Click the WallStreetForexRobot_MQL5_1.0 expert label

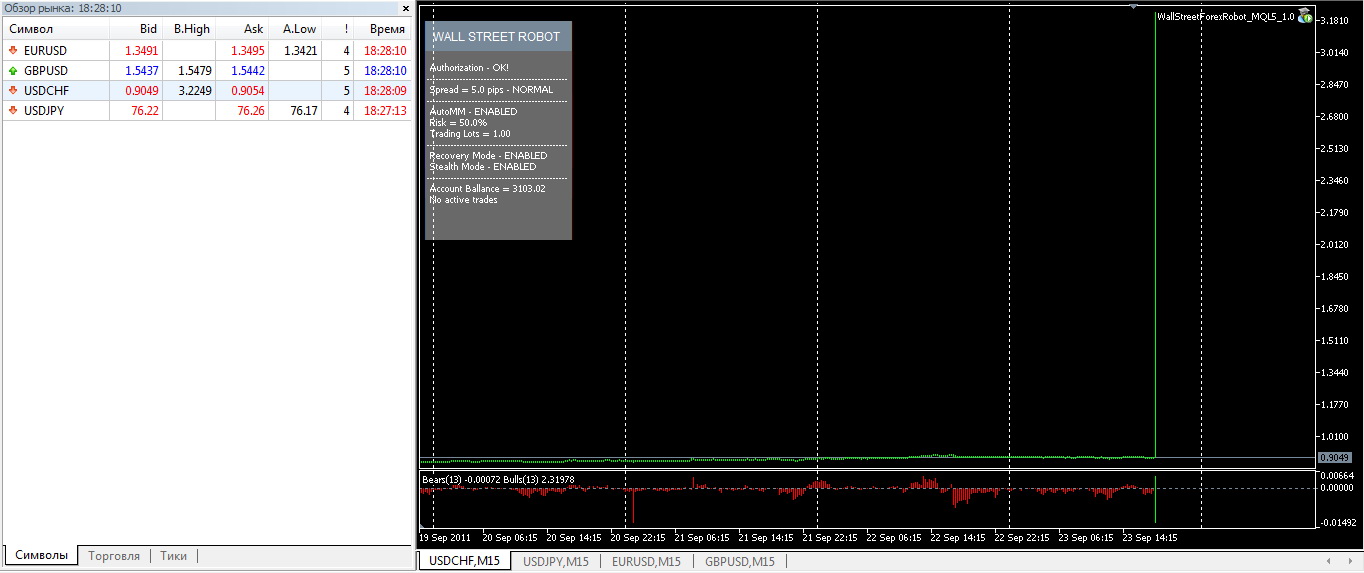pos(1225,16)
